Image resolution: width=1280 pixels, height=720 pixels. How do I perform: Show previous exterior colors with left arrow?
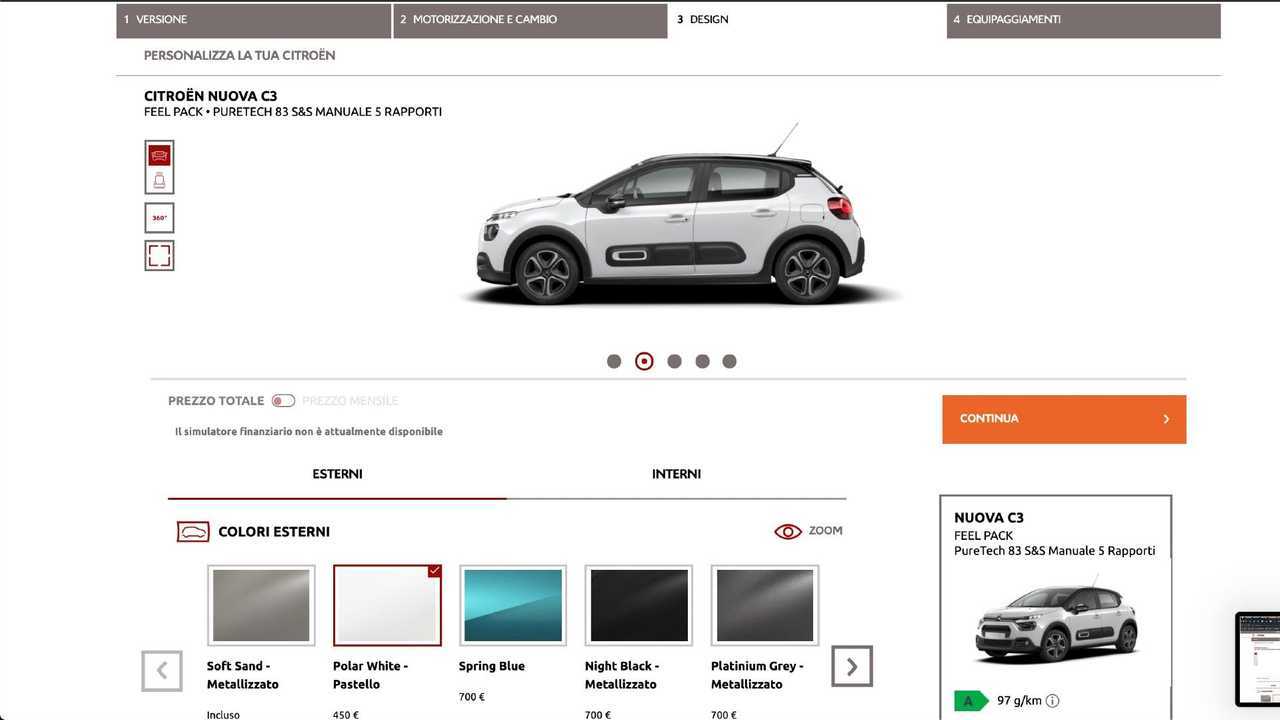162,670
